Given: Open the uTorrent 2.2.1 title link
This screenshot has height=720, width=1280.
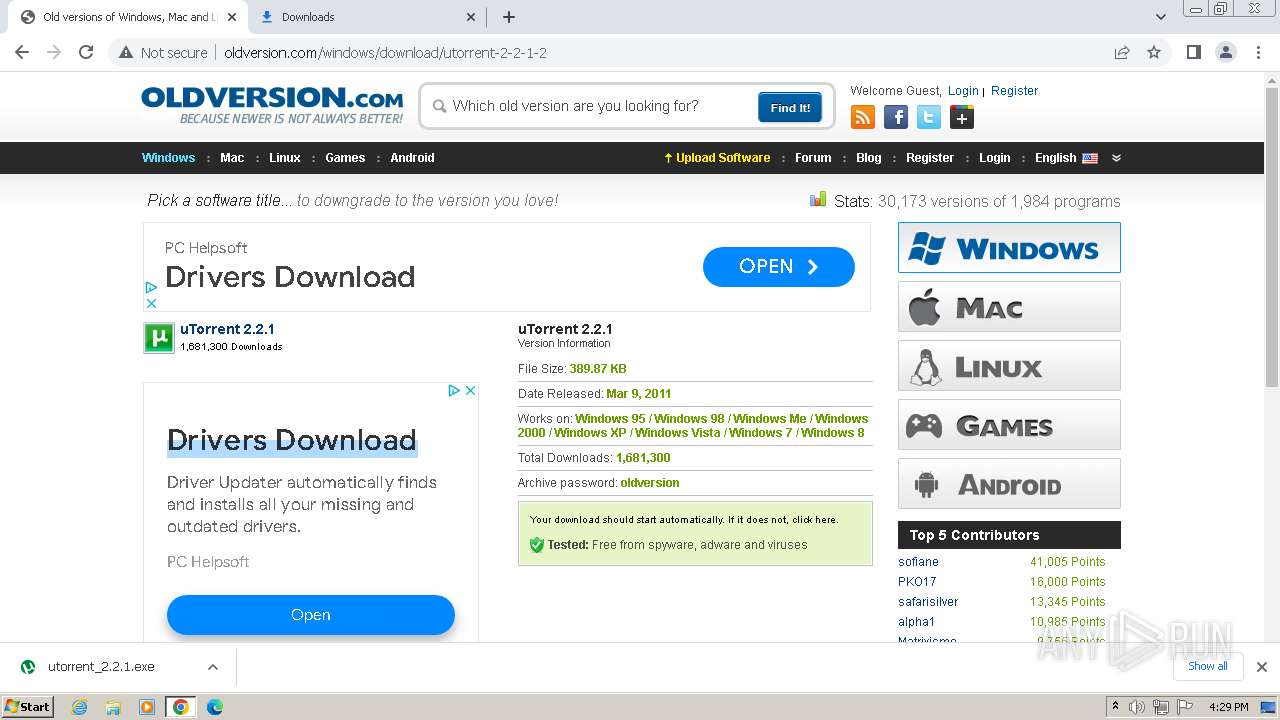Looking at the screenshot, I should (x=227, y=329).
